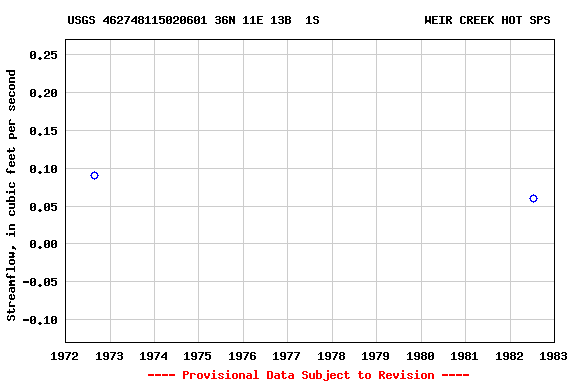Click the y-axis value 0.00
576x384 pixels.
(x=43, y=244)
